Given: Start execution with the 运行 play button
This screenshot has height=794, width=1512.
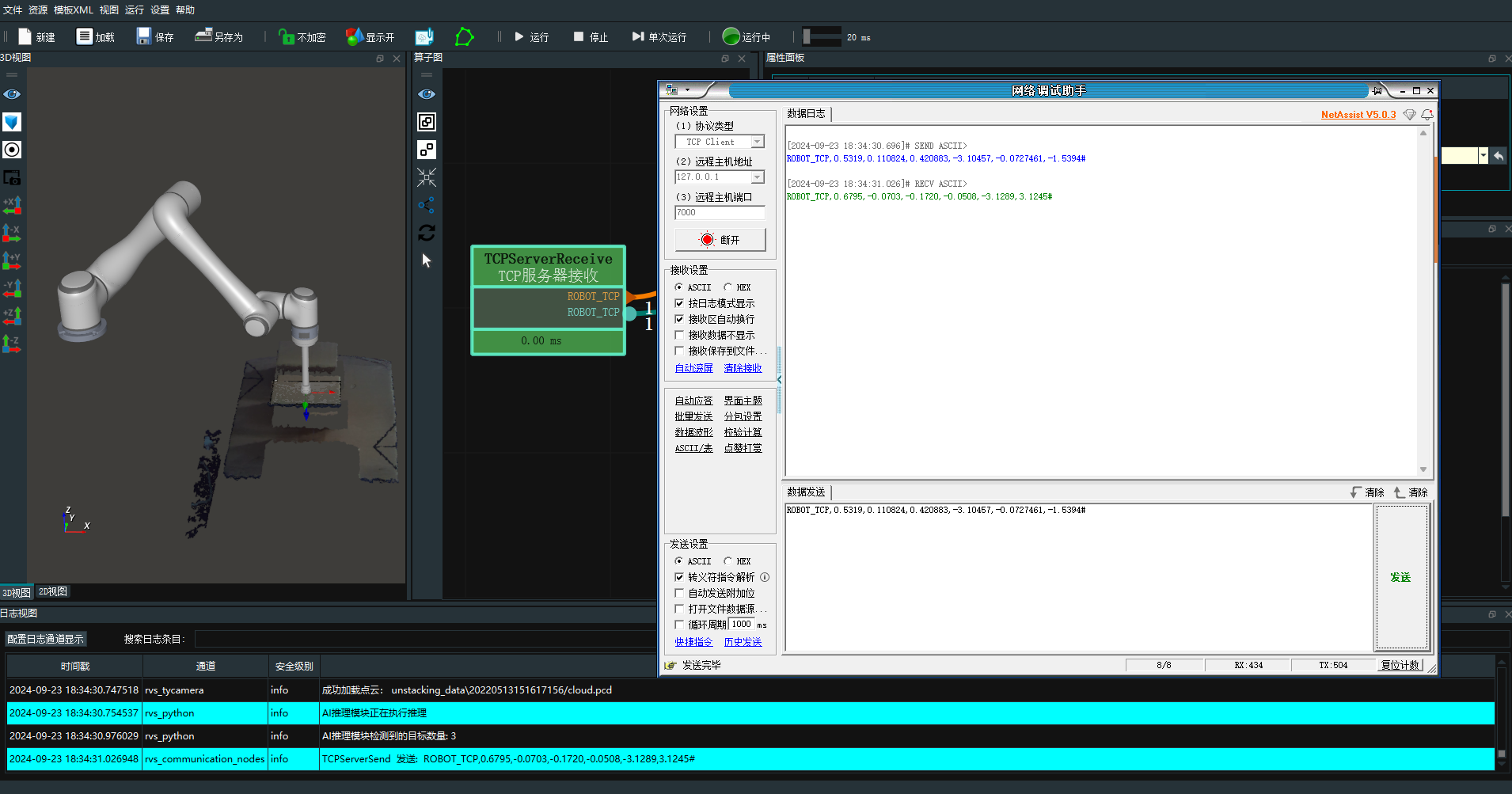Looking at the screenshot, I should coord(531,36).
